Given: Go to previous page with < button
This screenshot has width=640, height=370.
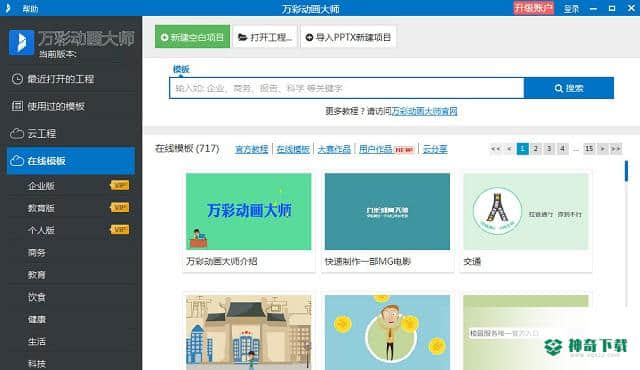Looking at the screenshot, I should coord(509,149).
